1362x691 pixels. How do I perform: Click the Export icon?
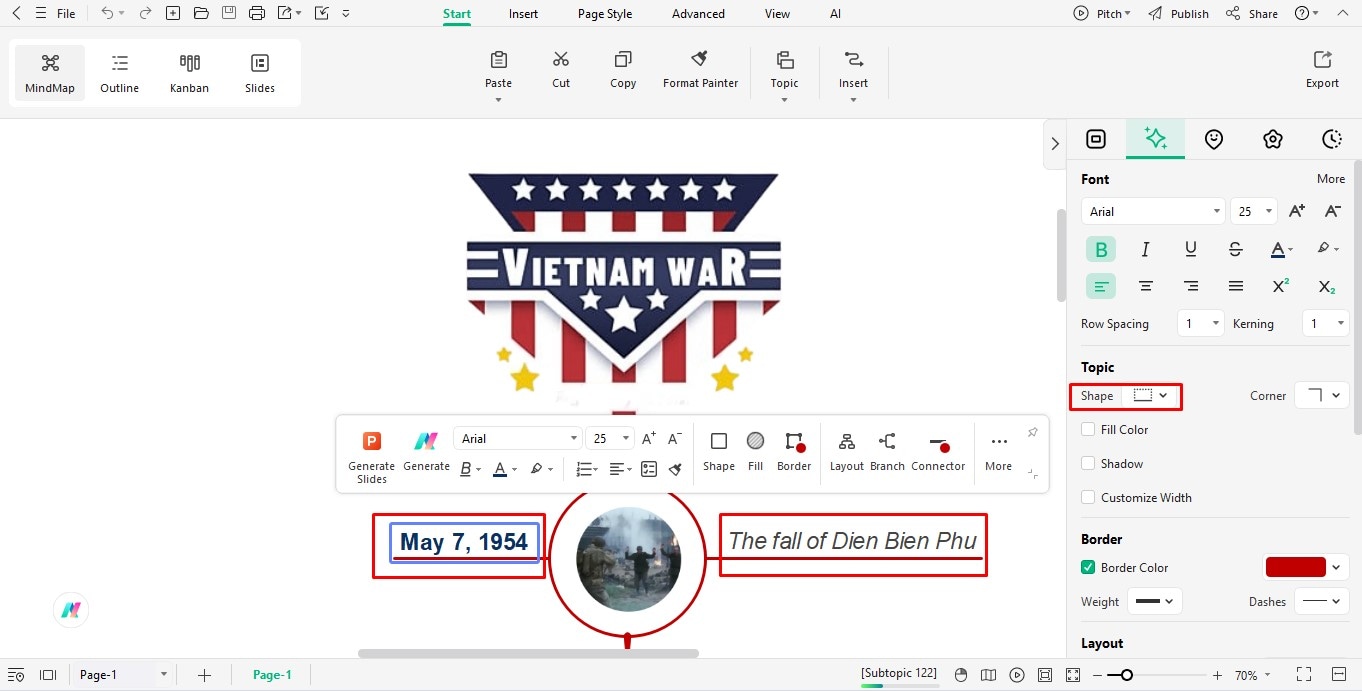[x=1322, y=60]
